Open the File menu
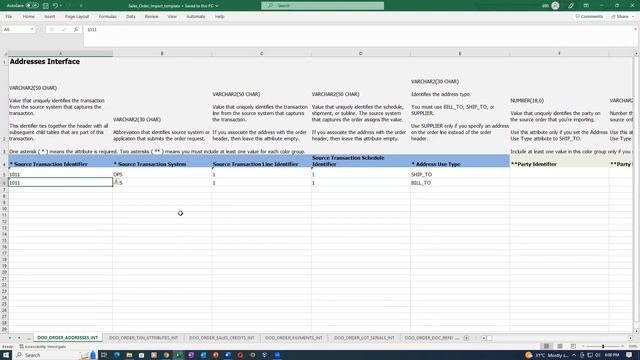This screenshot has width=640, height=360. coord(9,17)
